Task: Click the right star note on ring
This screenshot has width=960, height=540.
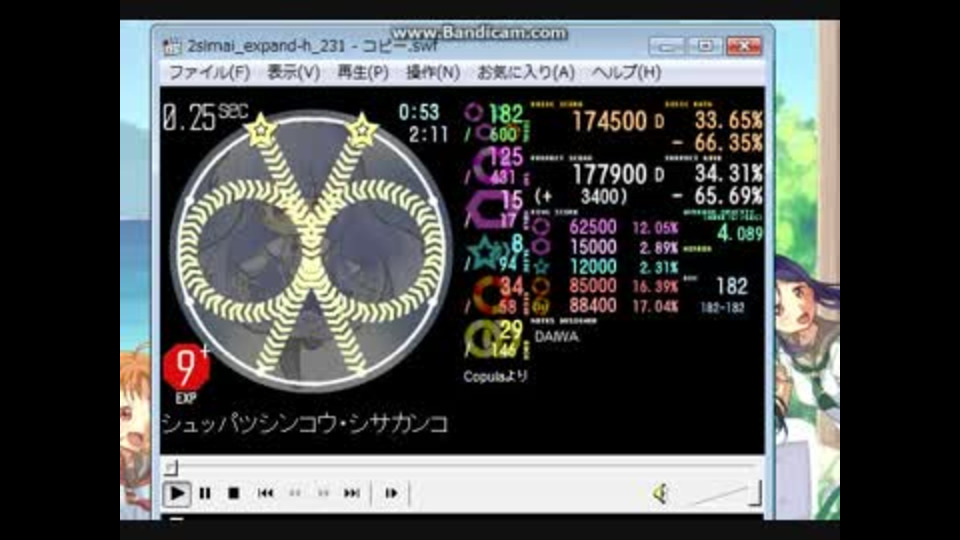Action: click(x=362, y=129)
